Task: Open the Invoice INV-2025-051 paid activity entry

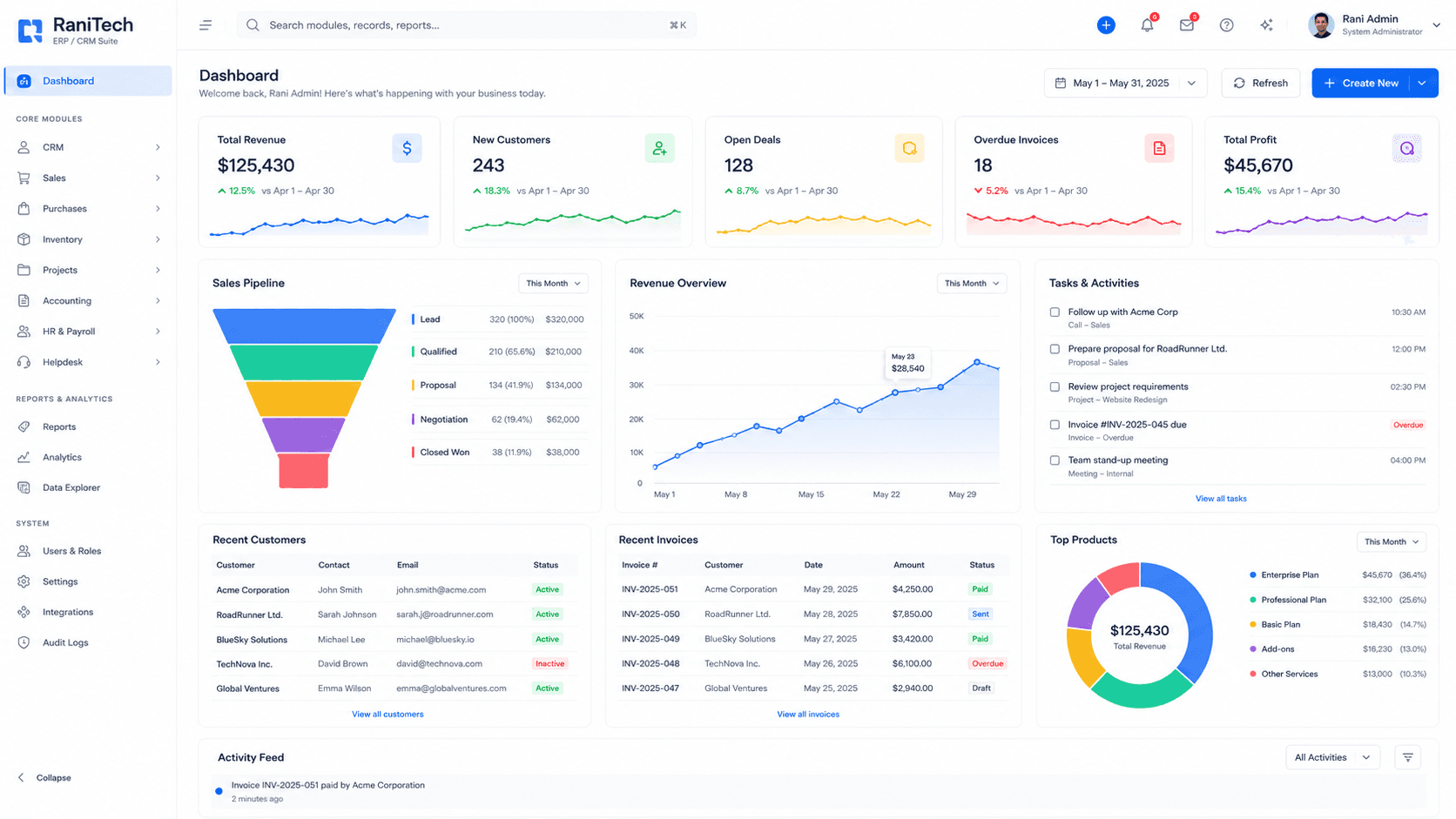Action: (819, 791)
